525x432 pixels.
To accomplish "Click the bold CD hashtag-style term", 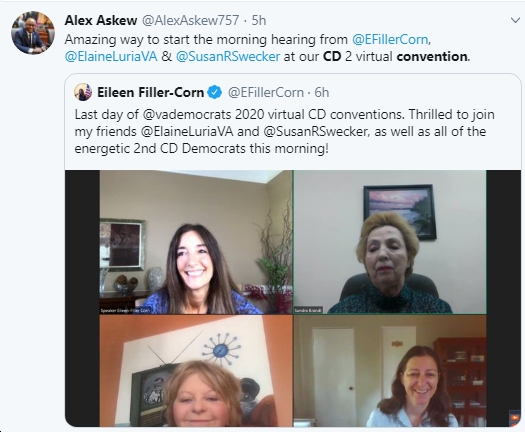I will pyautogui.click(x=332, y=56).
